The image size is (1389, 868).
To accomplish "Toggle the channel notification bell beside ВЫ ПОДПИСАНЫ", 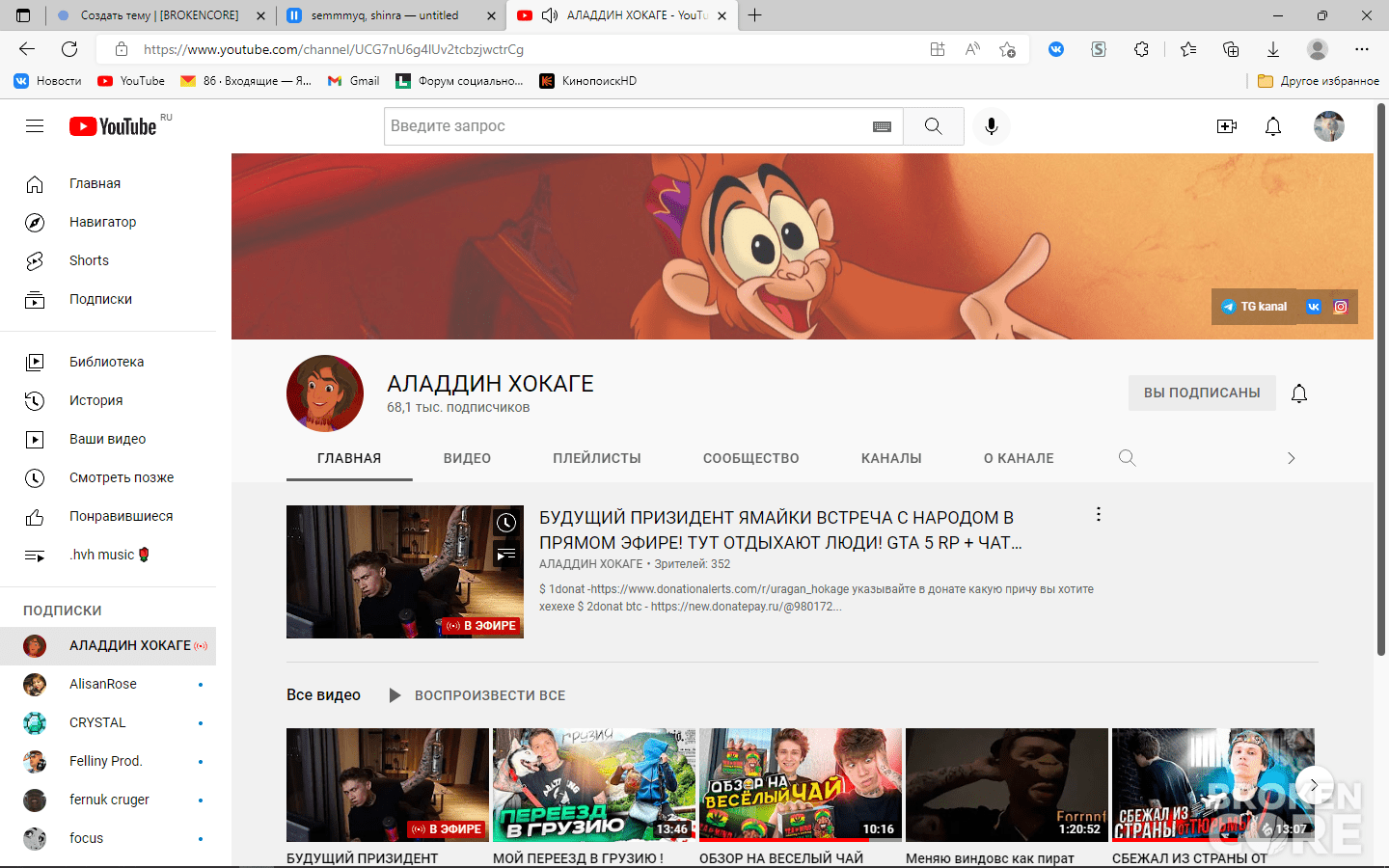I will [x=1299, y=393].
